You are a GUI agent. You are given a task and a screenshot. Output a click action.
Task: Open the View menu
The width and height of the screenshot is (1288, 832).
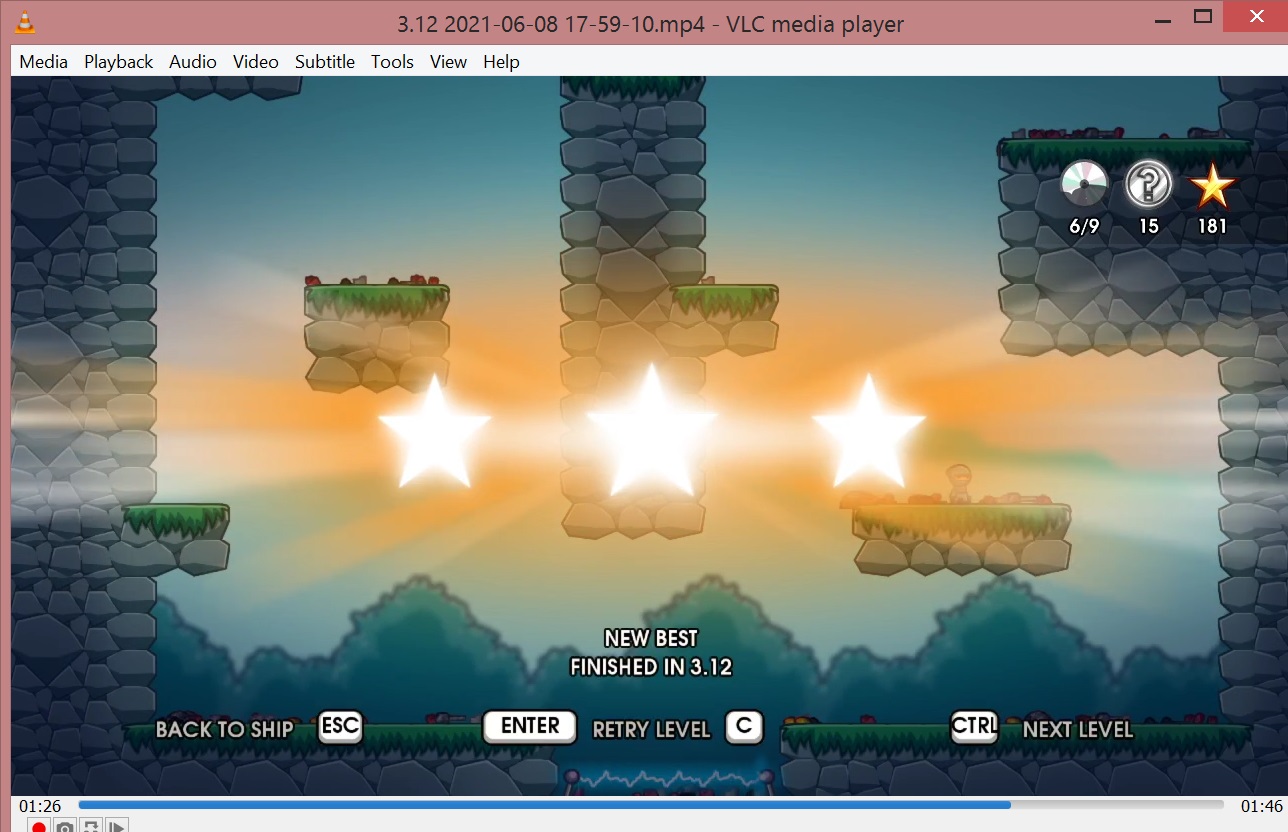pyautogui.click(x=448, y=62)
